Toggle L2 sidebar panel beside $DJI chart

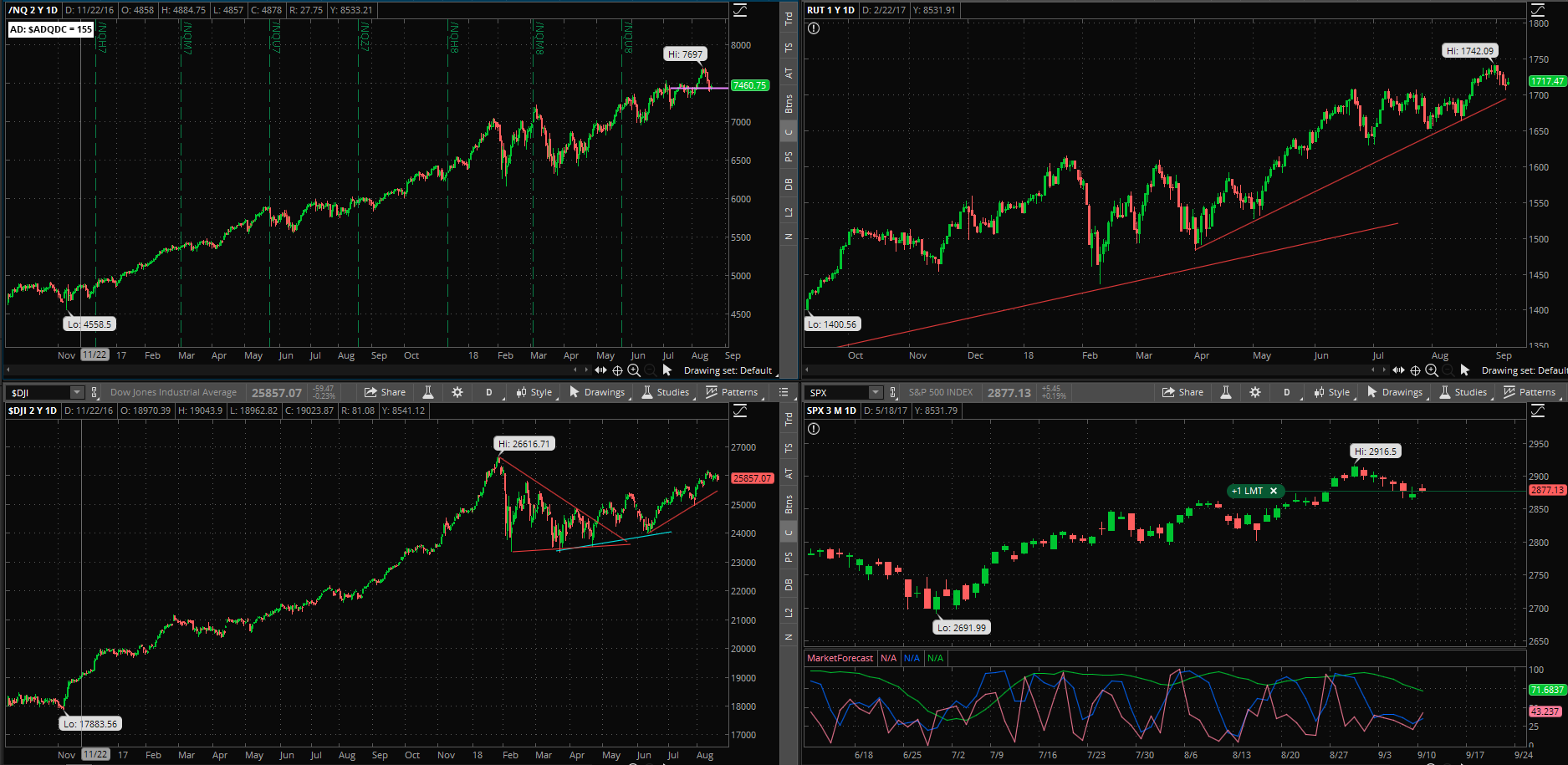click(789, 612)
